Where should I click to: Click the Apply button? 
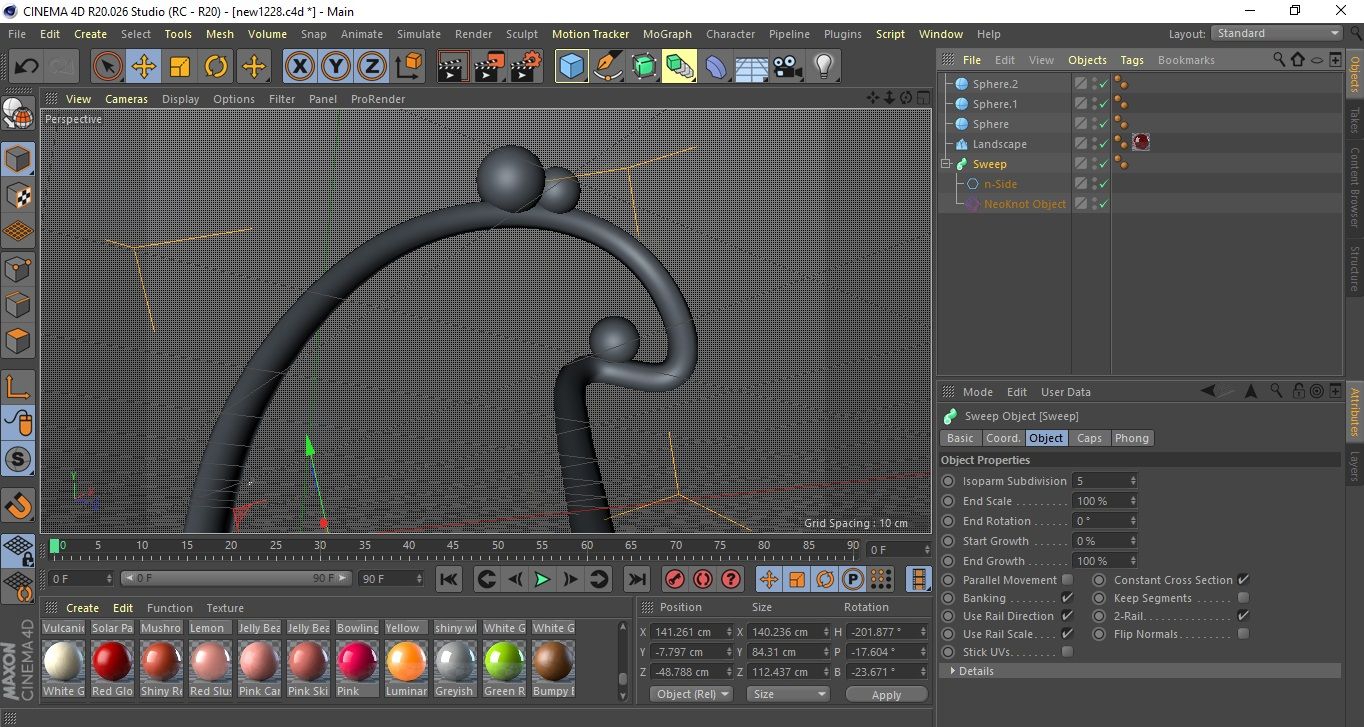point(887,694)
